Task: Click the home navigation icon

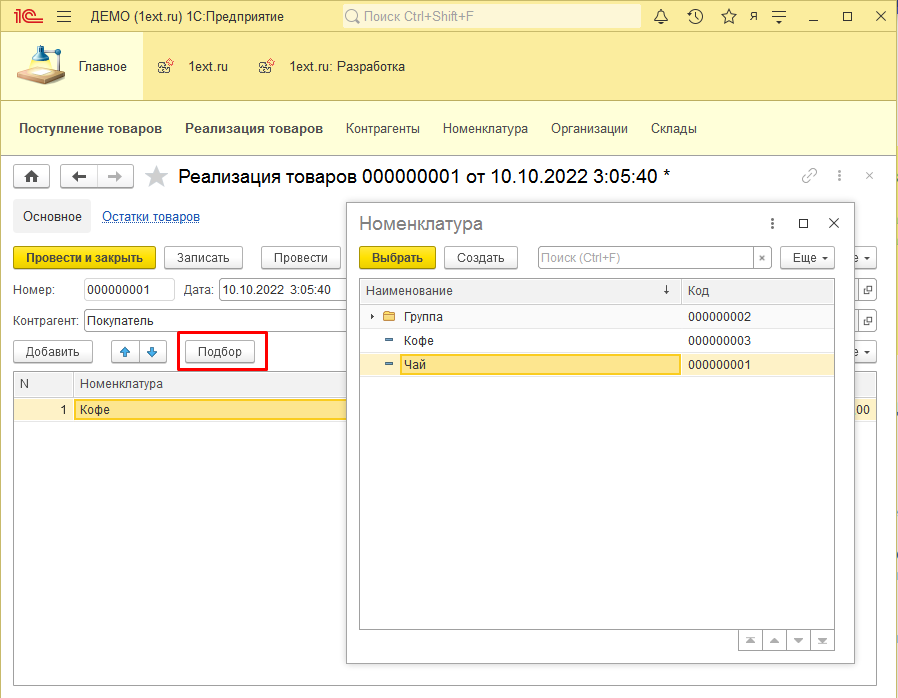Action: click(x=31, y=176)
